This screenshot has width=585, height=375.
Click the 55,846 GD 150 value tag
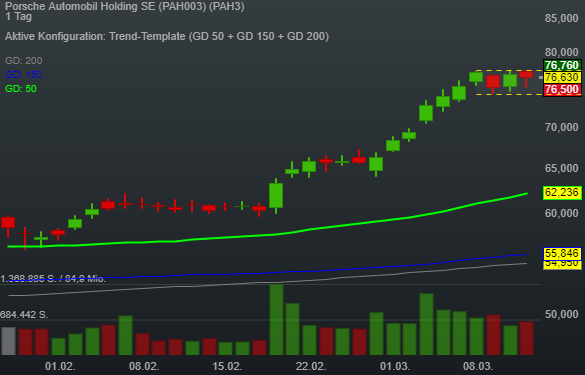click(x=562, y=254)
